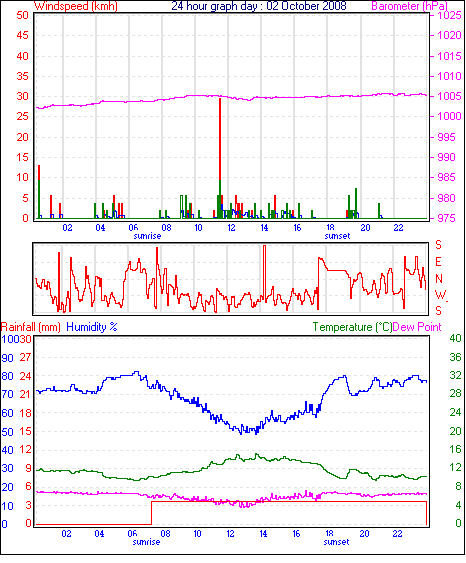Click the N wind direction label
The height and width of the screenshot is (563, 466).
(439, 279)
